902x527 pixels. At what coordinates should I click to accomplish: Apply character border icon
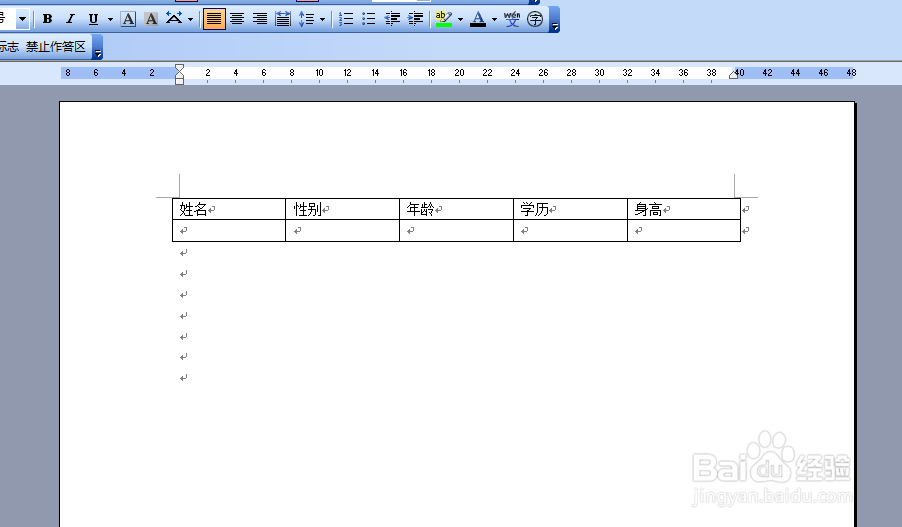pos(128,19)
